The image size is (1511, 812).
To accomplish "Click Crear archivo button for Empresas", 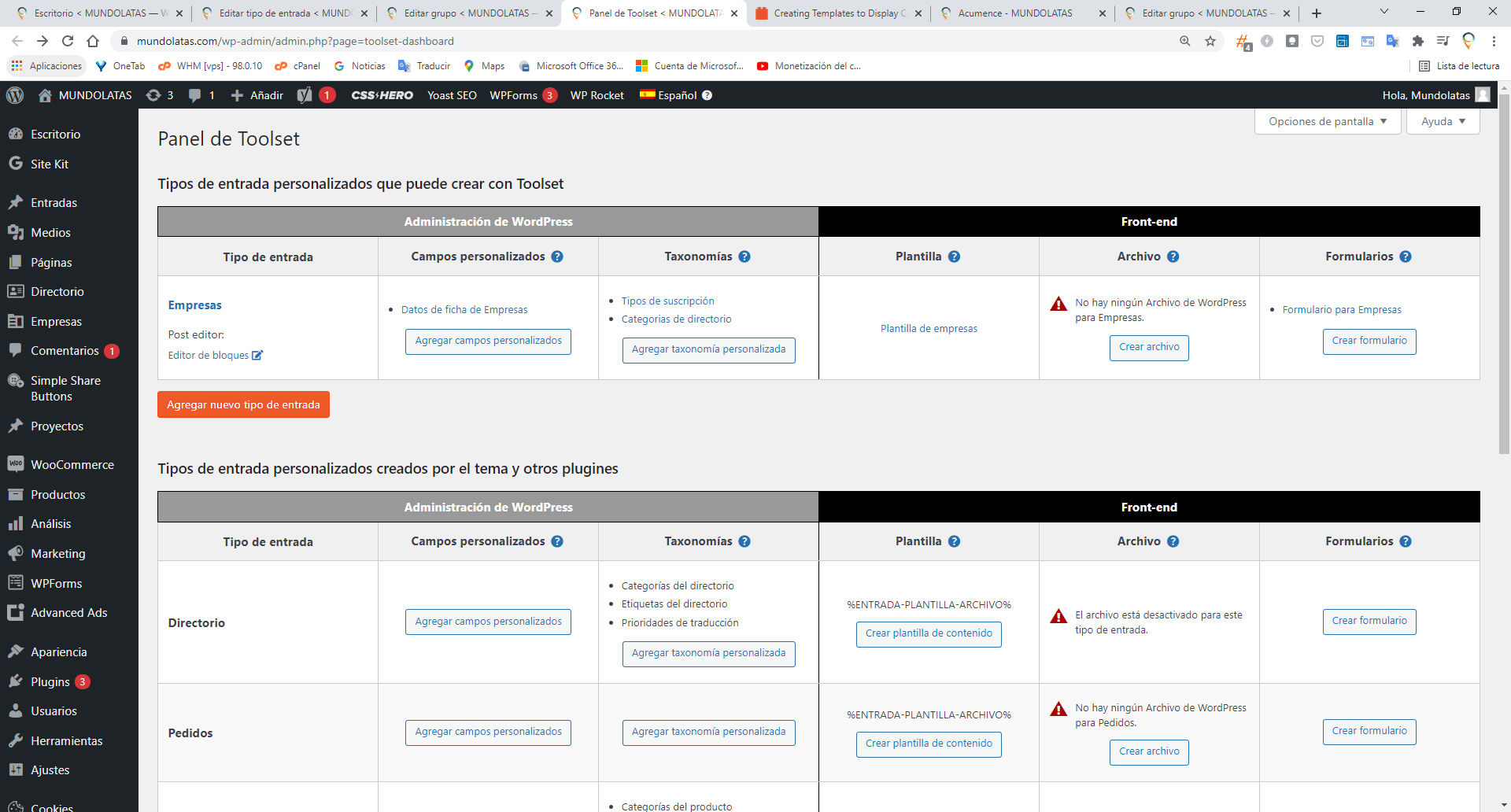I will pyautogui.click(x=1149, y=347).
